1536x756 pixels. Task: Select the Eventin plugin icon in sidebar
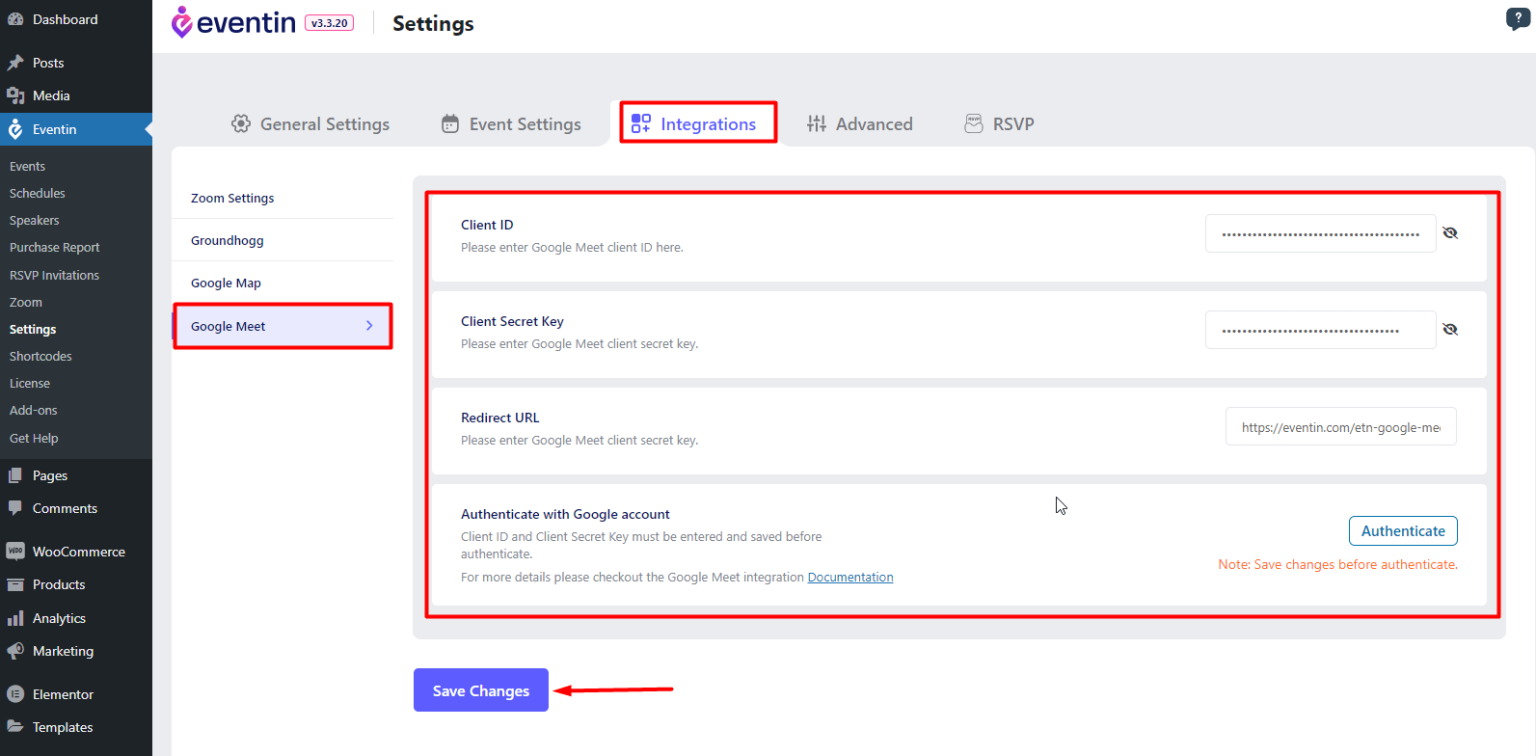coord(15,128)
